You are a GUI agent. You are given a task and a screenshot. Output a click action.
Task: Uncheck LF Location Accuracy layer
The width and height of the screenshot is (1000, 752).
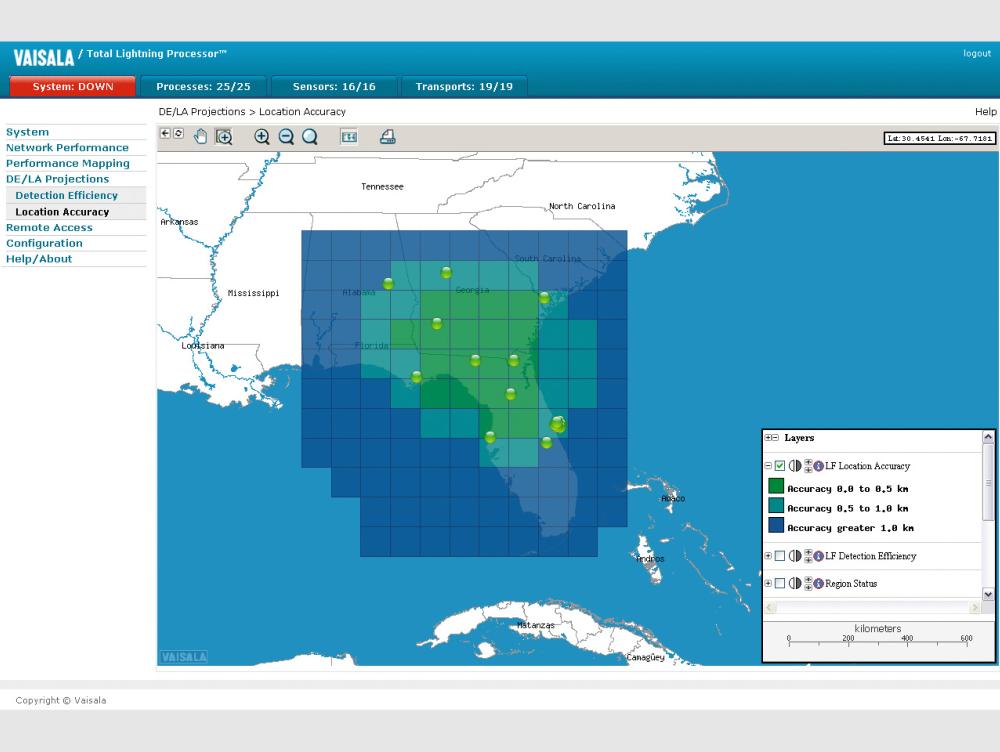pos(780,466)
